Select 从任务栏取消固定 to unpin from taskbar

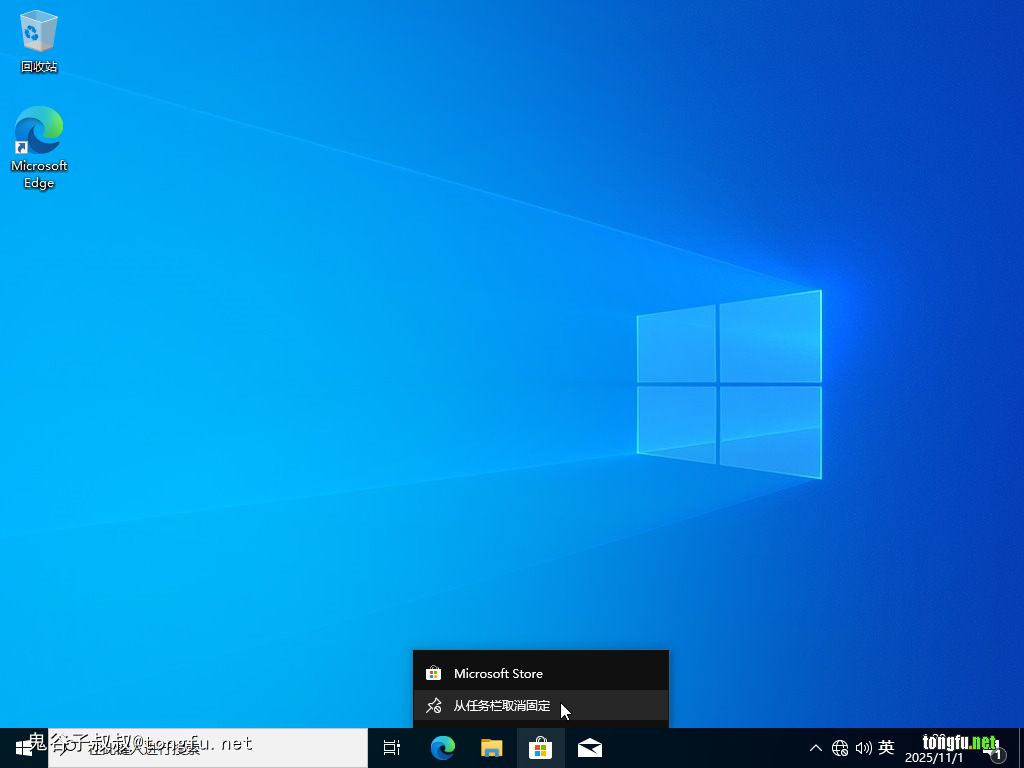click(502, 706)
